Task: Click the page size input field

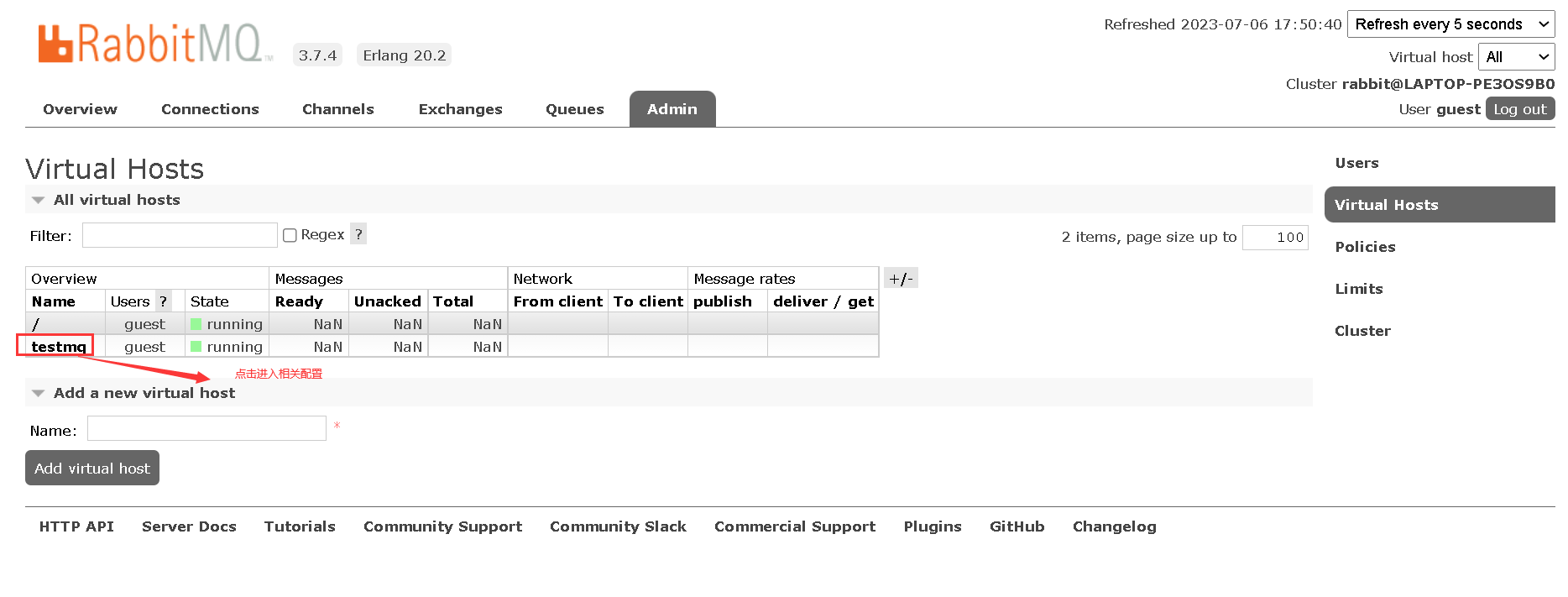Action: (1275, 238)
